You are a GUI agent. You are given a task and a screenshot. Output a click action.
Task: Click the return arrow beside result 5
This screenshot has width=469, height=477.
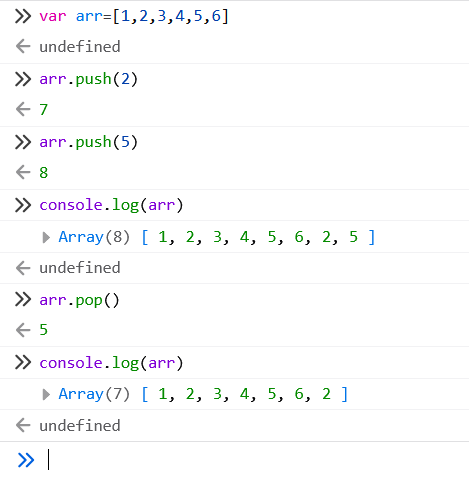tap(23, 330)
